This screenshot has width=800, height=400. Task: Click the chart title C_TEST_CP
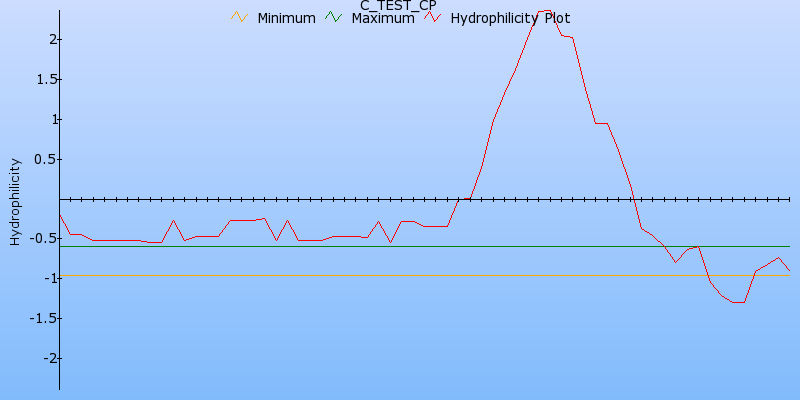pos(398,5)
